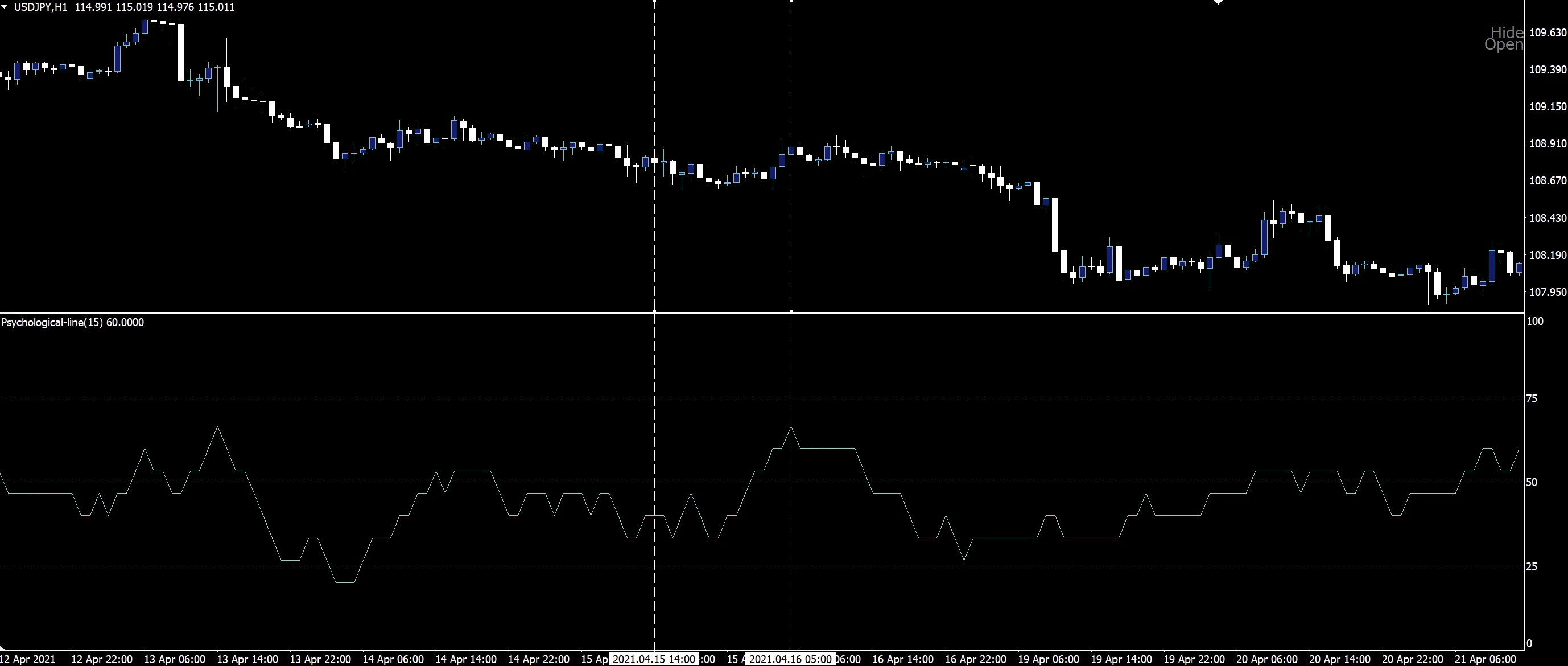Viewport: 1568px width, 666px height.
Task: Click the 25 level indicator scale label
Action: pyautogui.click(x=1532, y=567)
